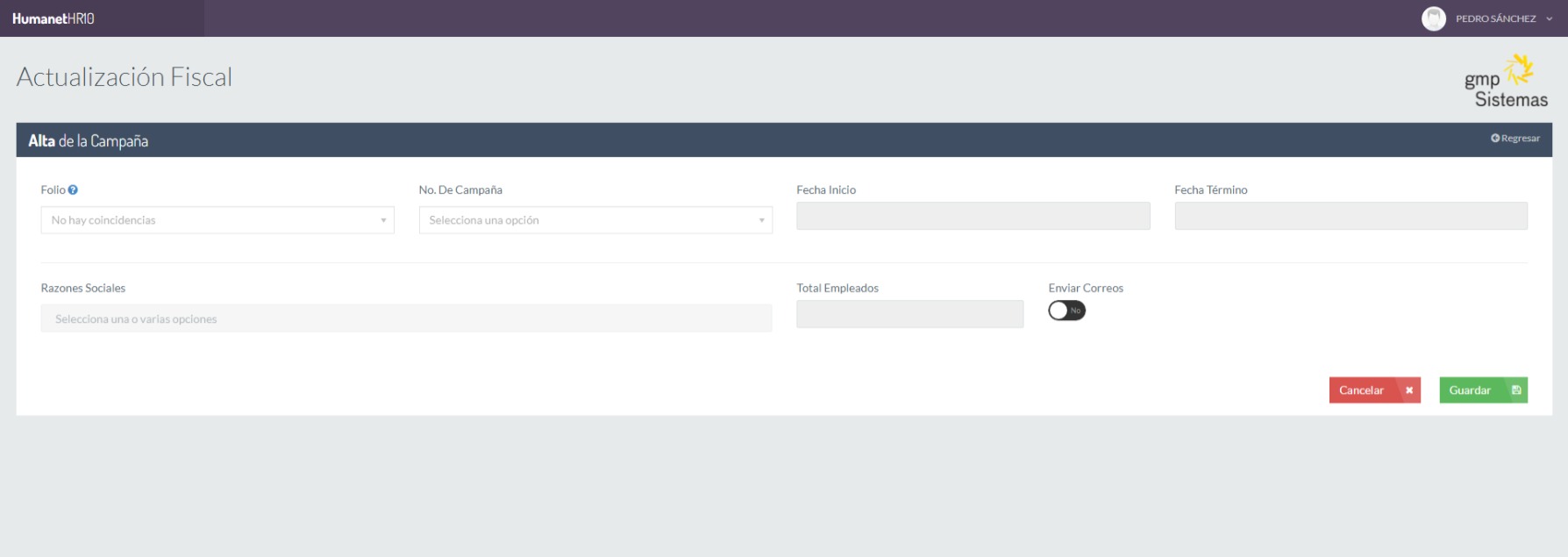Focus the Total Empleados field
The image size is (1568, 557).
[909, 314]
